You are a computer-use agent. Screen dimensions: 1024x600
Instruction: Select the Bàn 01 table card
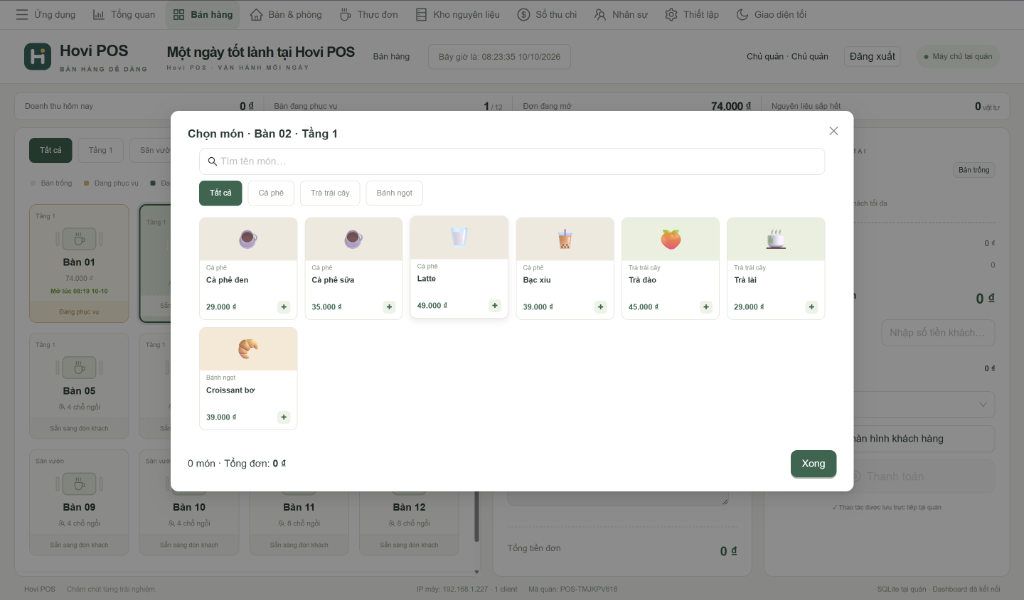tap(79, 264)
